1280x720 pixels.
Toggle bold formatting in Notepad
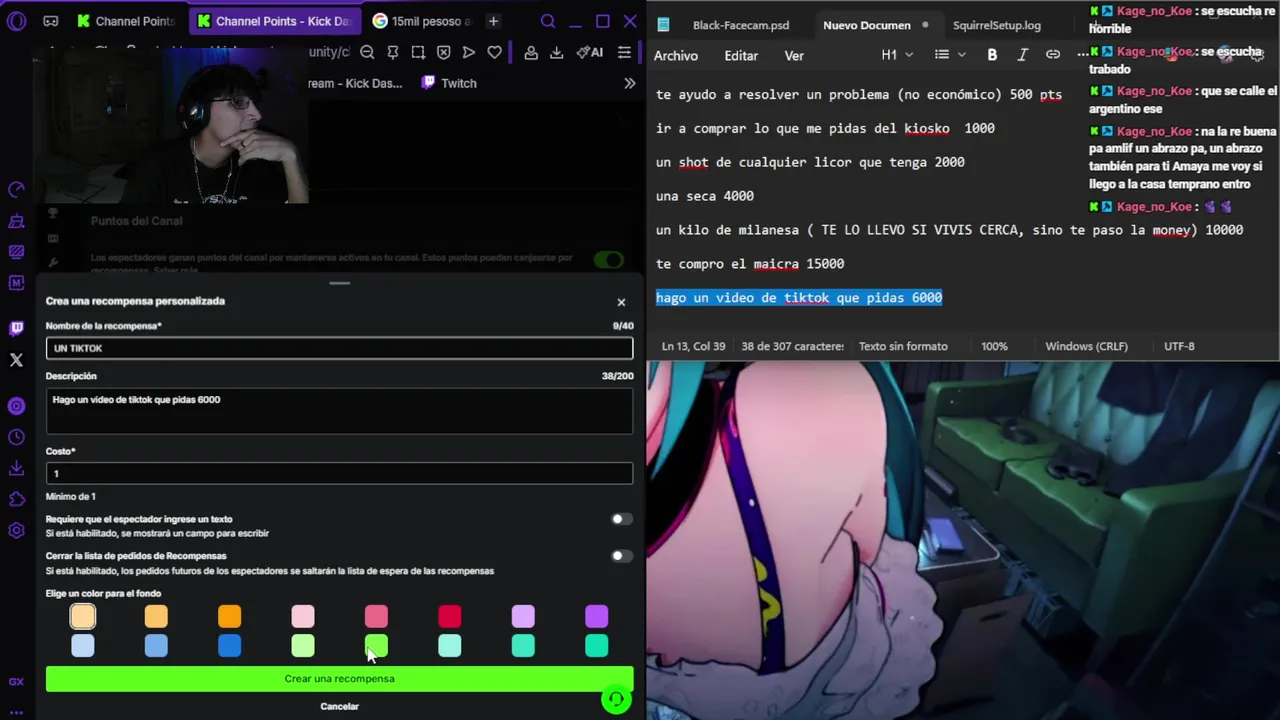992,55
